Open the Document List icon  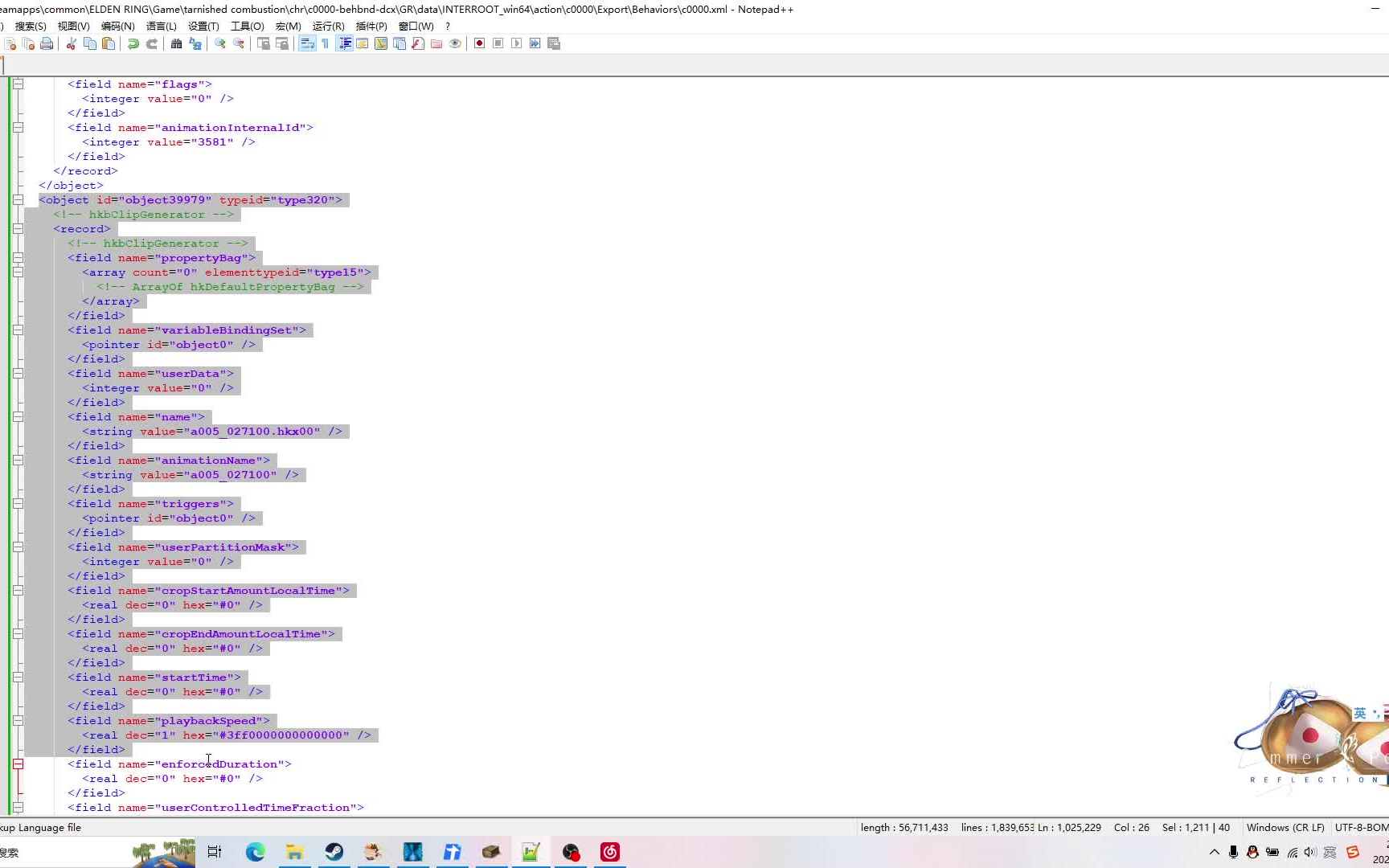[x=399, y=43]
